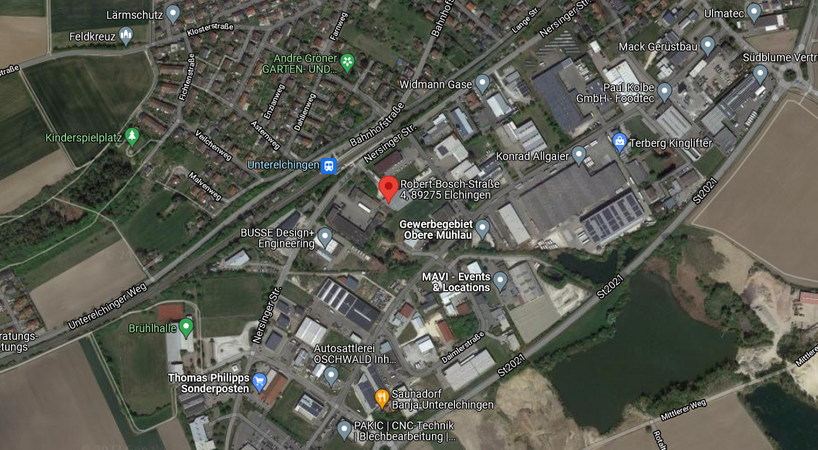Click the Saunadorf Banja restaurant marker
The image size is (818, 450).
382,399
